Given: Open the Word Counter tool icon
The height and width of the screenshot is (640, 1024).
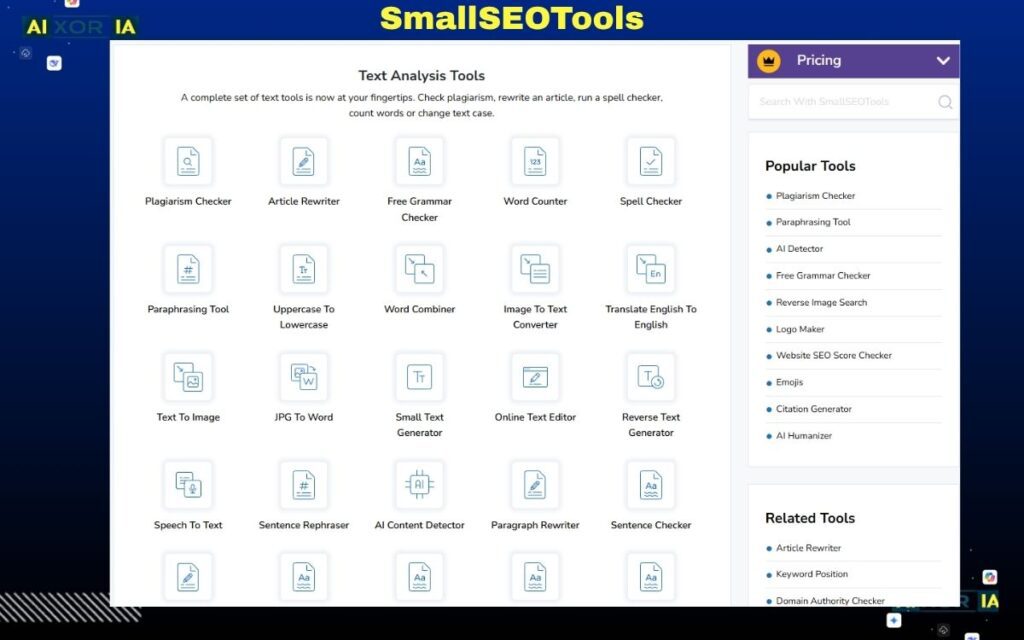Looking at the screenshot, I should coord(535,161).
